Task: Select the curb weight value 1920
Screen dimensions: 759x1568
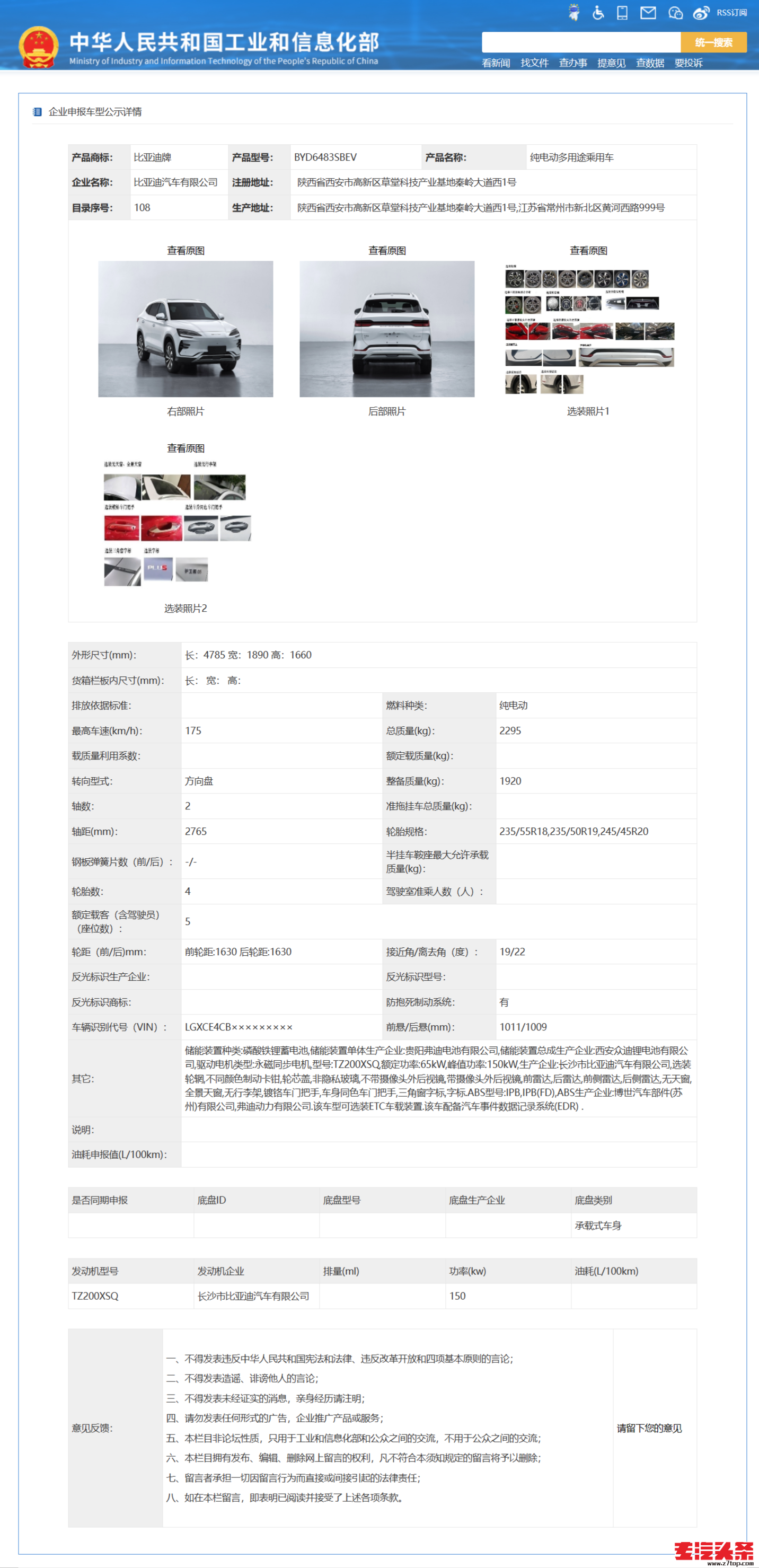Action: click(510, 781)
